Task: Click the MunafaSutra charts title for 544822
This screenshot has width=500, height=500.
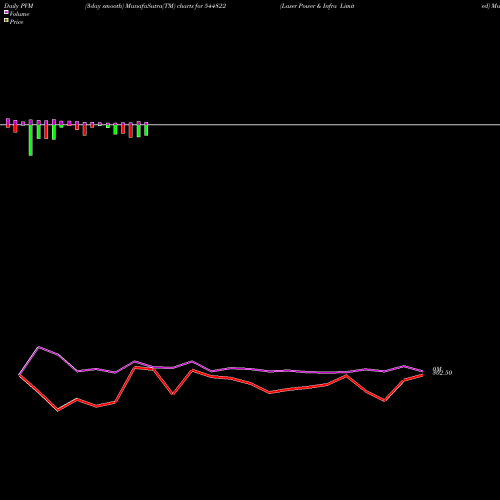Action: pos(155,6)
